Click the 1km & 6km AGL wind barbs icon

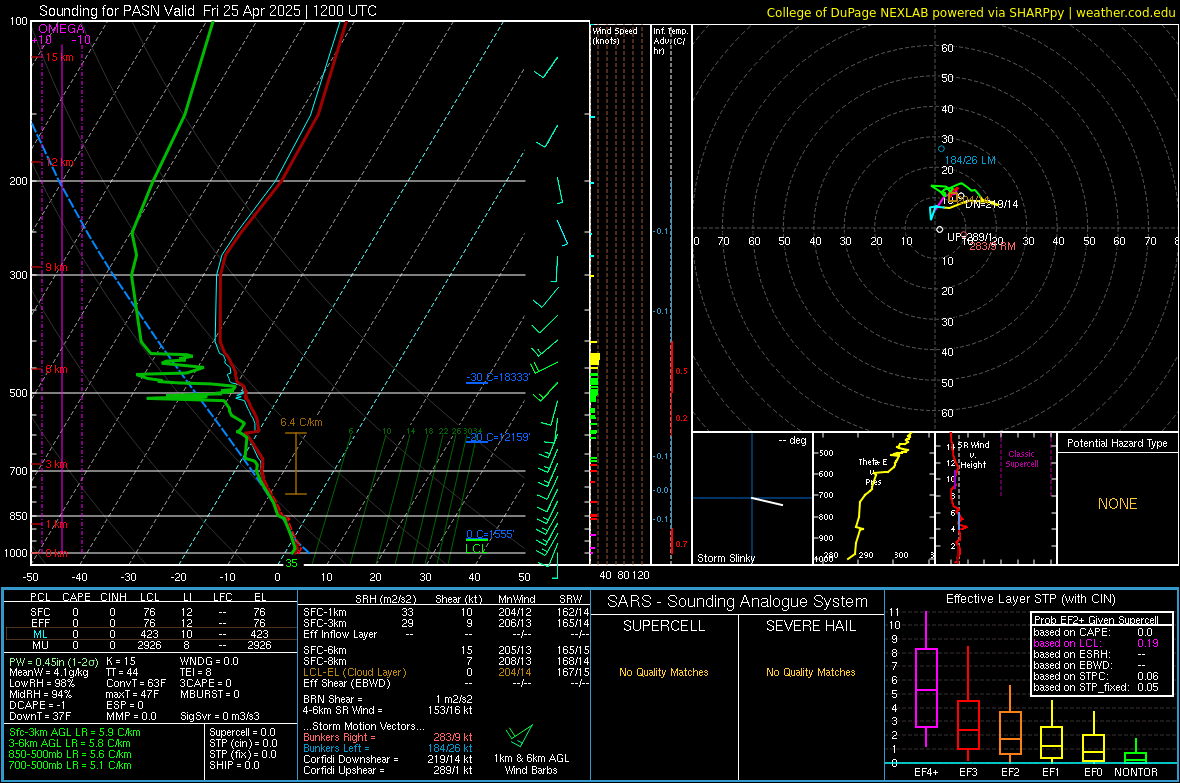[519, 737]
